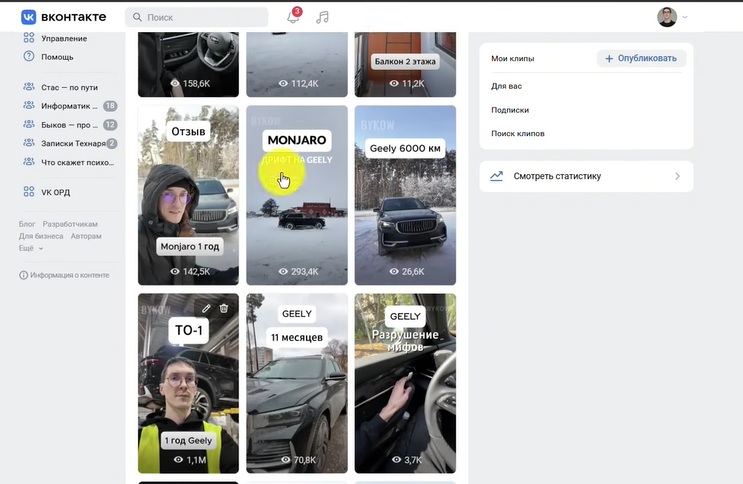Edit the ТО-1 clip with pencil icon
This screenshot has height=484, width=743.
[x=206, y=309]
